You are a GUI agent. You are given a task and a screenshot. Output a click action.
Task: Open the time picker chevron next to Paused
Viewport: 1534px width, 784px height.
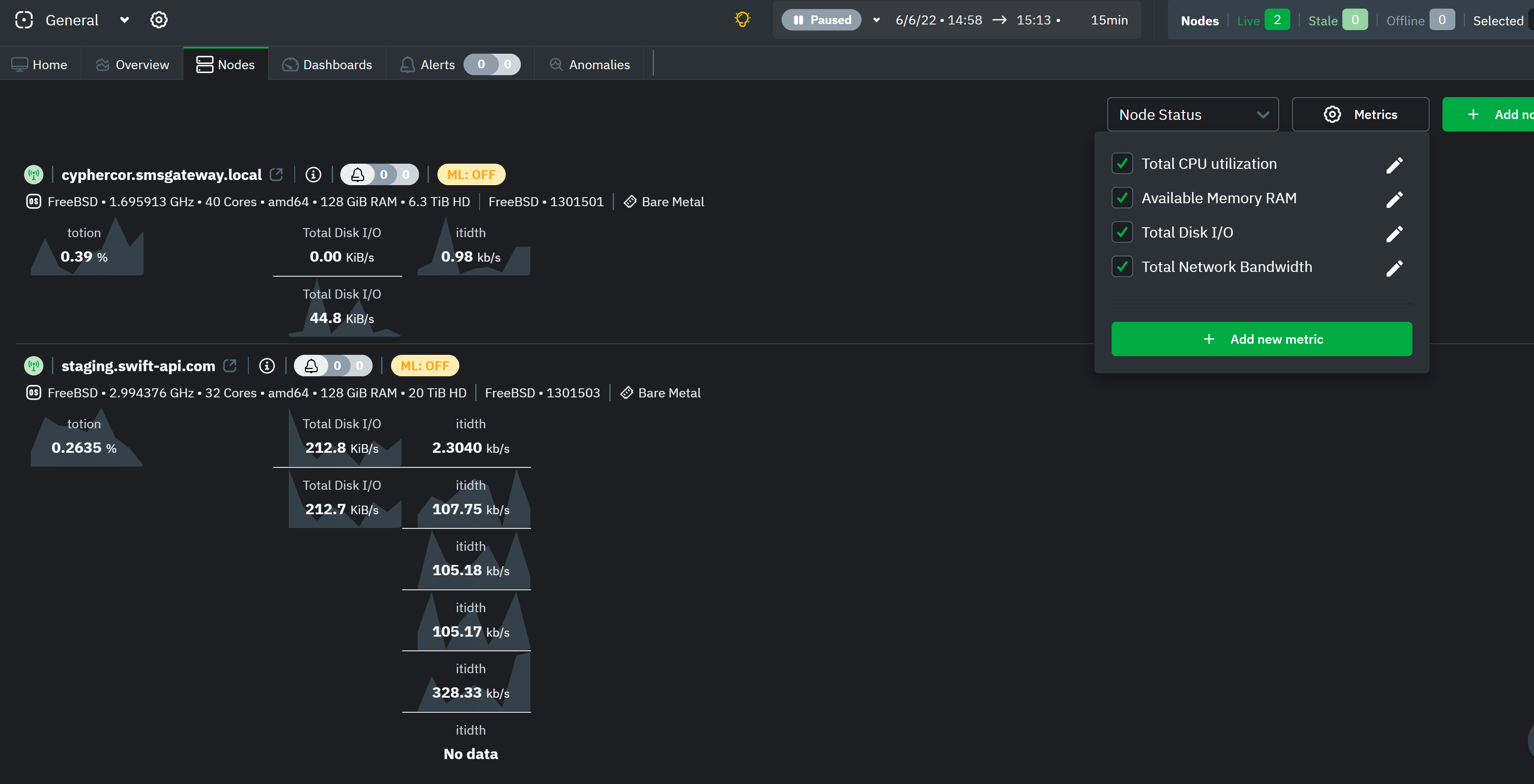(875, 20)
